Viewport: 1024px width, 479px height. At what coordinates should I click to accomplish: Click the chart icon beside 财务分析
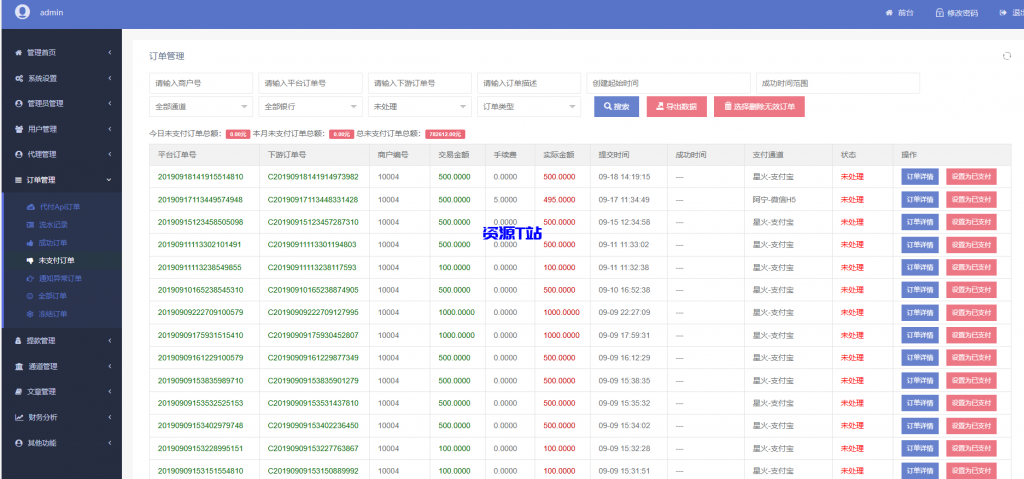pyautogui.click(x=19, y=417)
